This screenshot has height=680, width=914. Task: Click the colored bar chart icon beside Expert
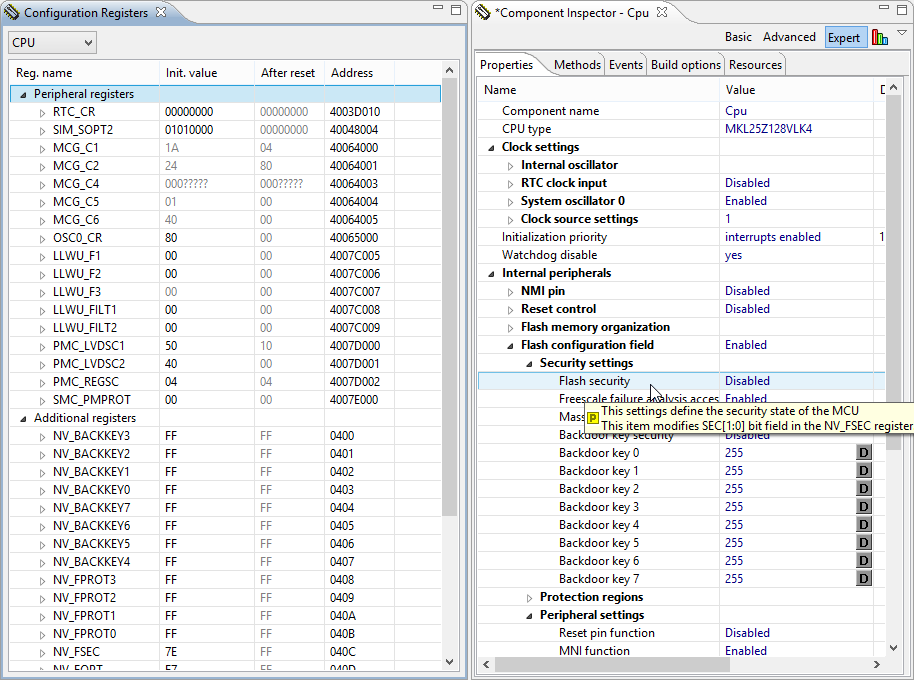(880, 37)
